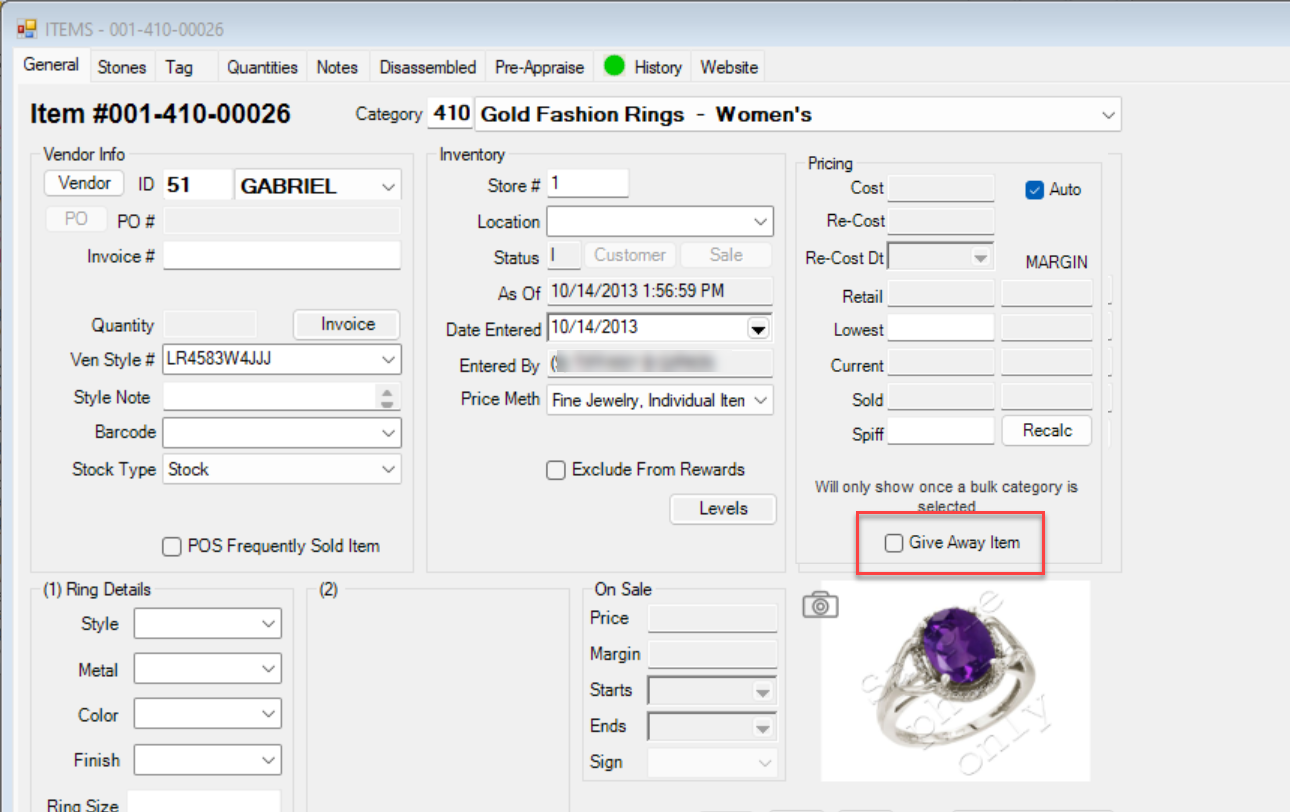Viewport: 1290px width, 812px height.
Task: Switch to the Stones tab
Action: 122,67
